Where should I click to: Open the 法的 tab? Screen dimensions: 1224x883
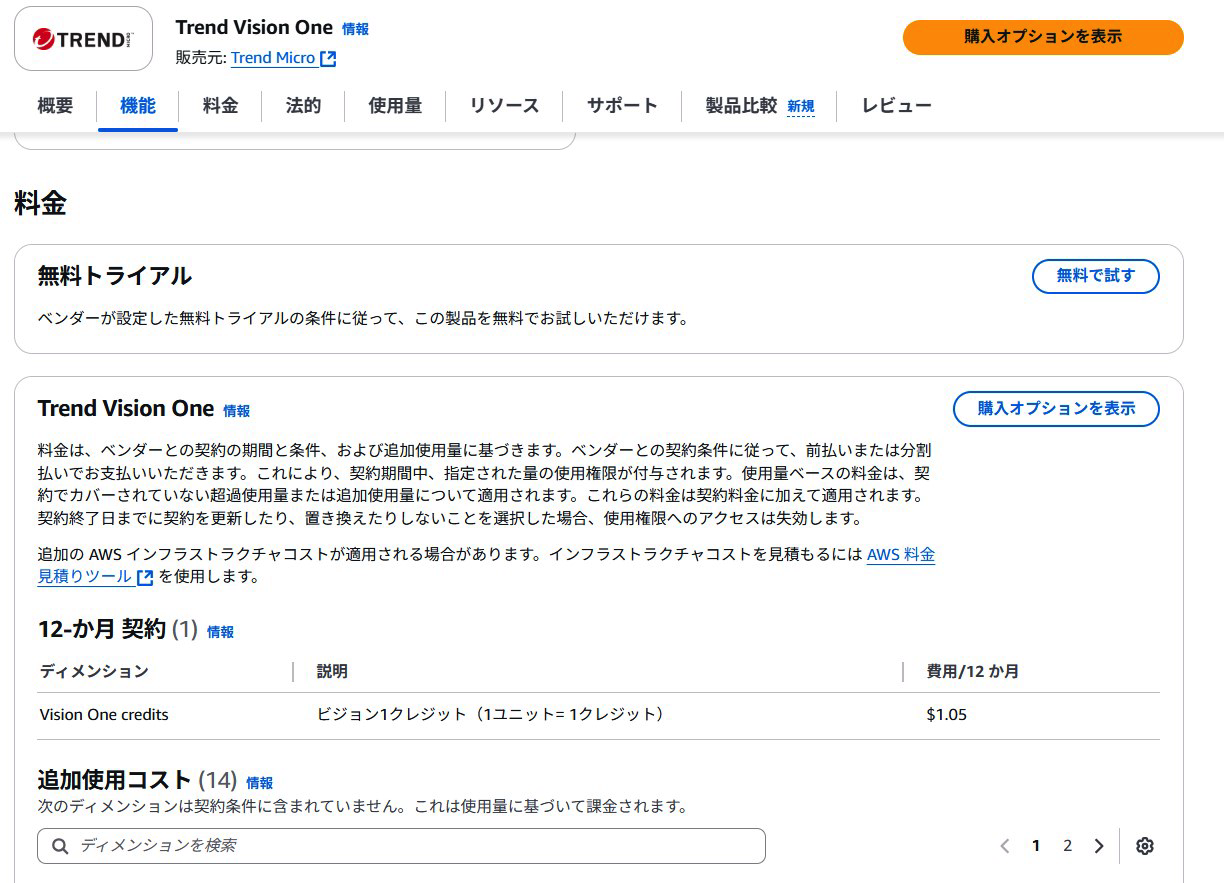point(303,106)
